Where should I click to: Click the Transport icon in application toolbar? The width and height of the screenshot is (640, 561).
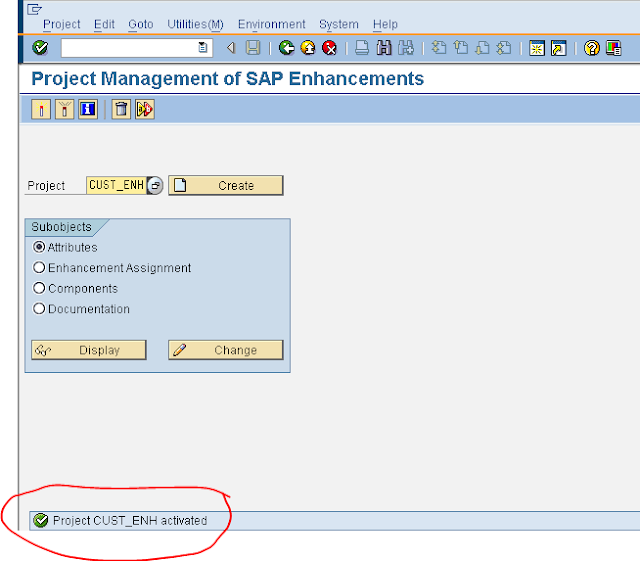pos(145,109)
